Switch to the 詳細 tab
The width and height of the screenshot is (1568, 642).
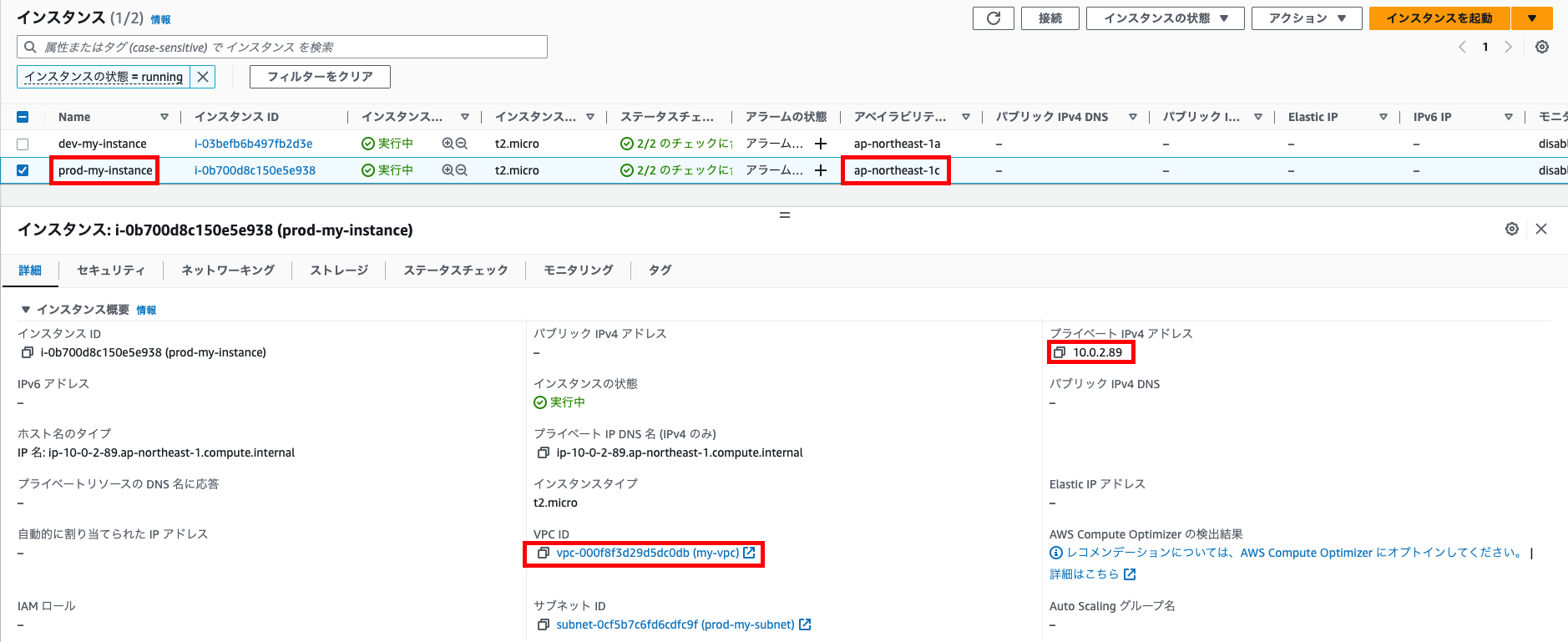(30, 270)
